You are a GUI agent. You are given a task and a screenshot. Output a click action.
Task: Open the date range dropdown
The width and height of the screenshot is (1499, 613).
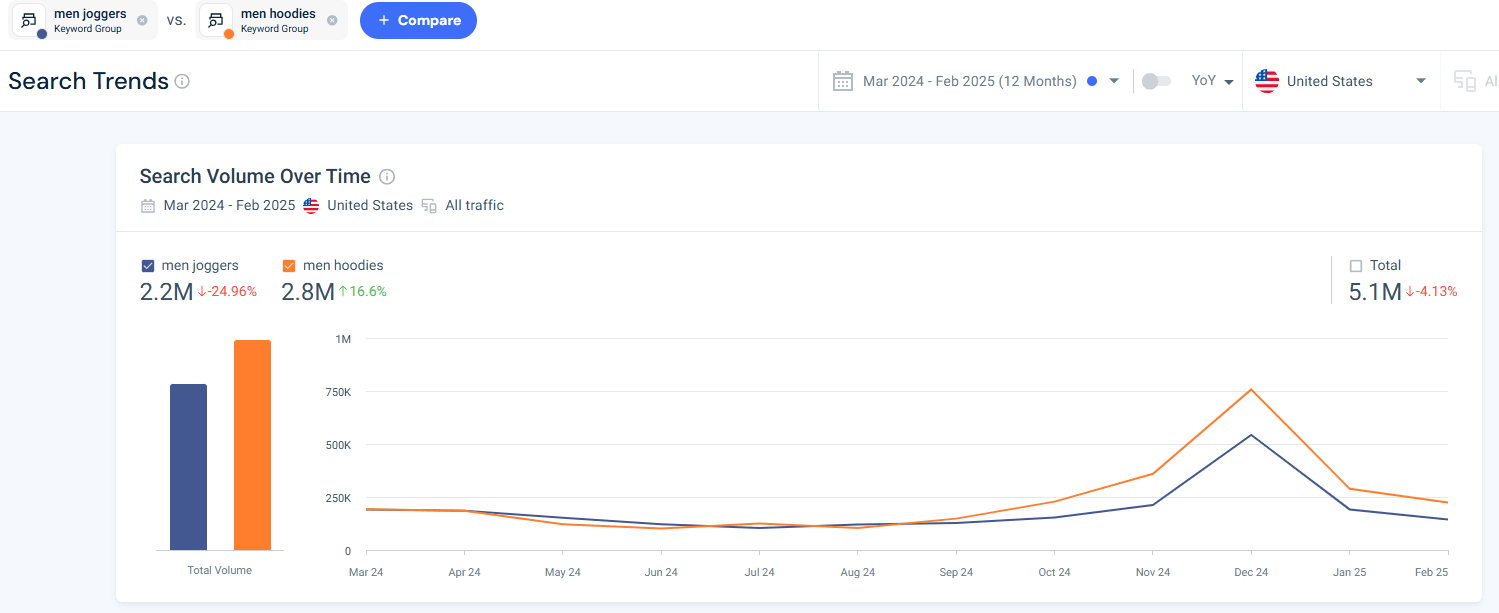click(1114, 81)
